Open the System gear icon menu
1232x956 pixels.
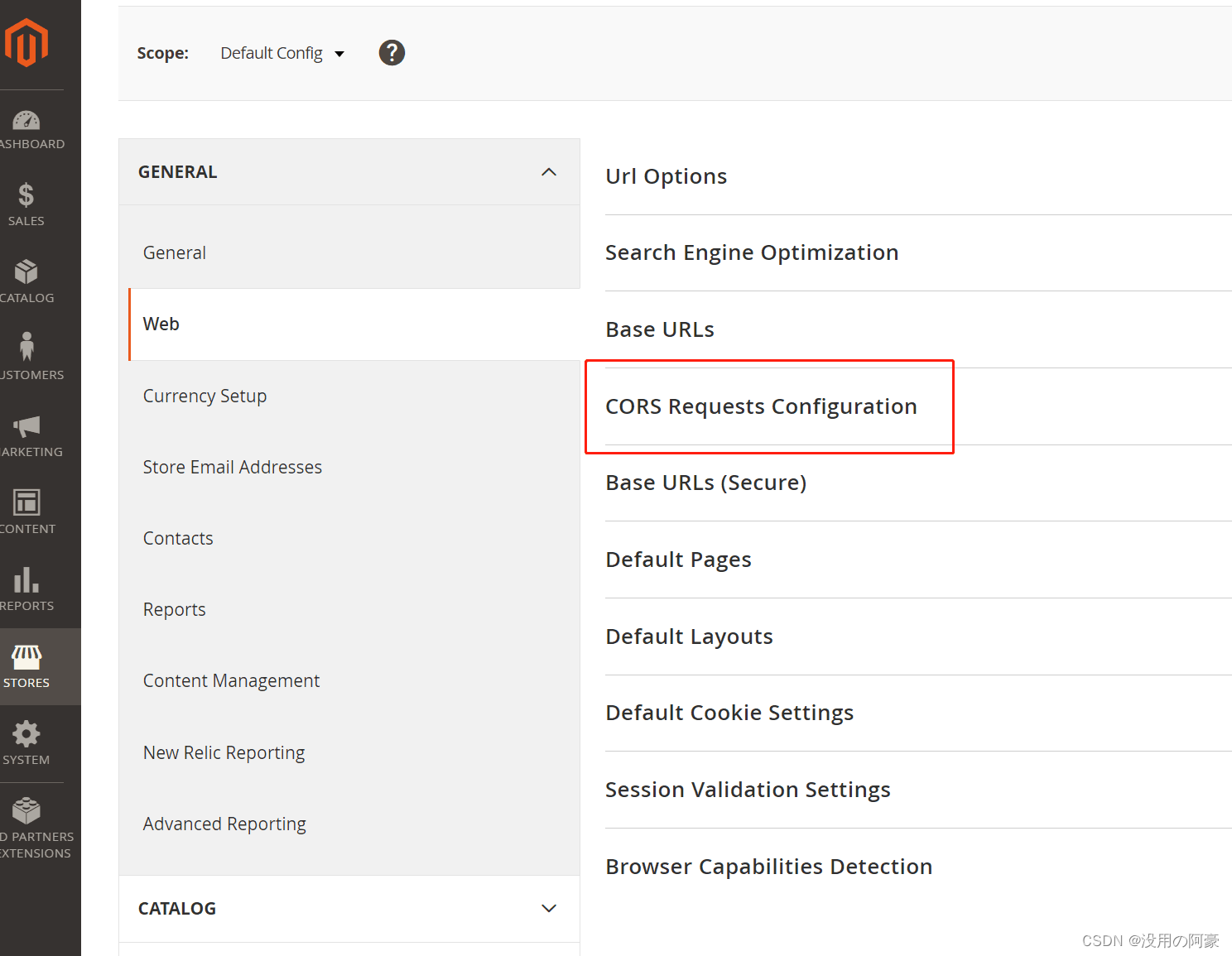coord(26,733)
